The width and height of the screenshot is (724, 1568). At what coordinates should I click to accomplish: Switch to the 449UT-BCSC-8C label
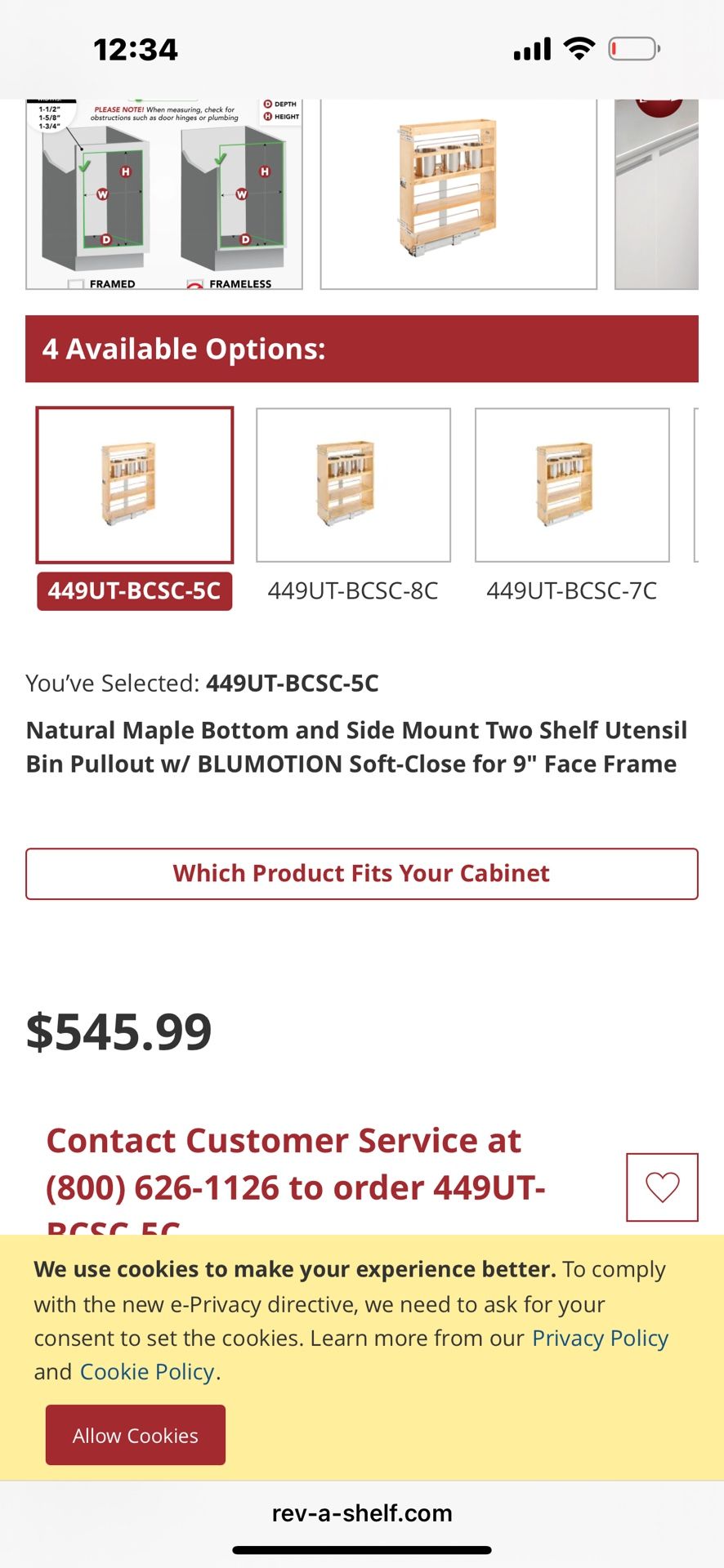click(353, 591)
